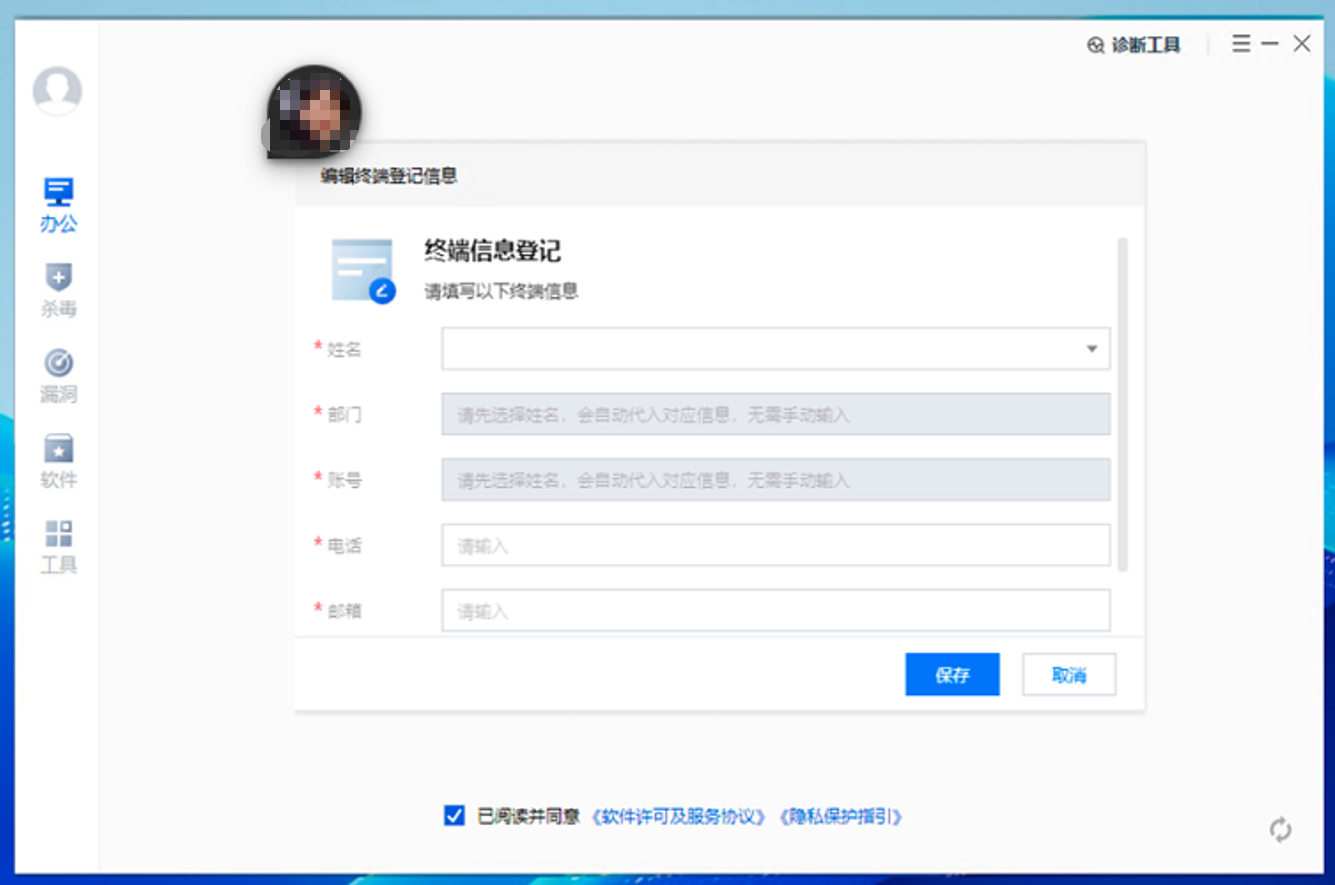Click the form's vertical scrollbar
This screenshot has height=885, width=1335.
coord(1122,400)
